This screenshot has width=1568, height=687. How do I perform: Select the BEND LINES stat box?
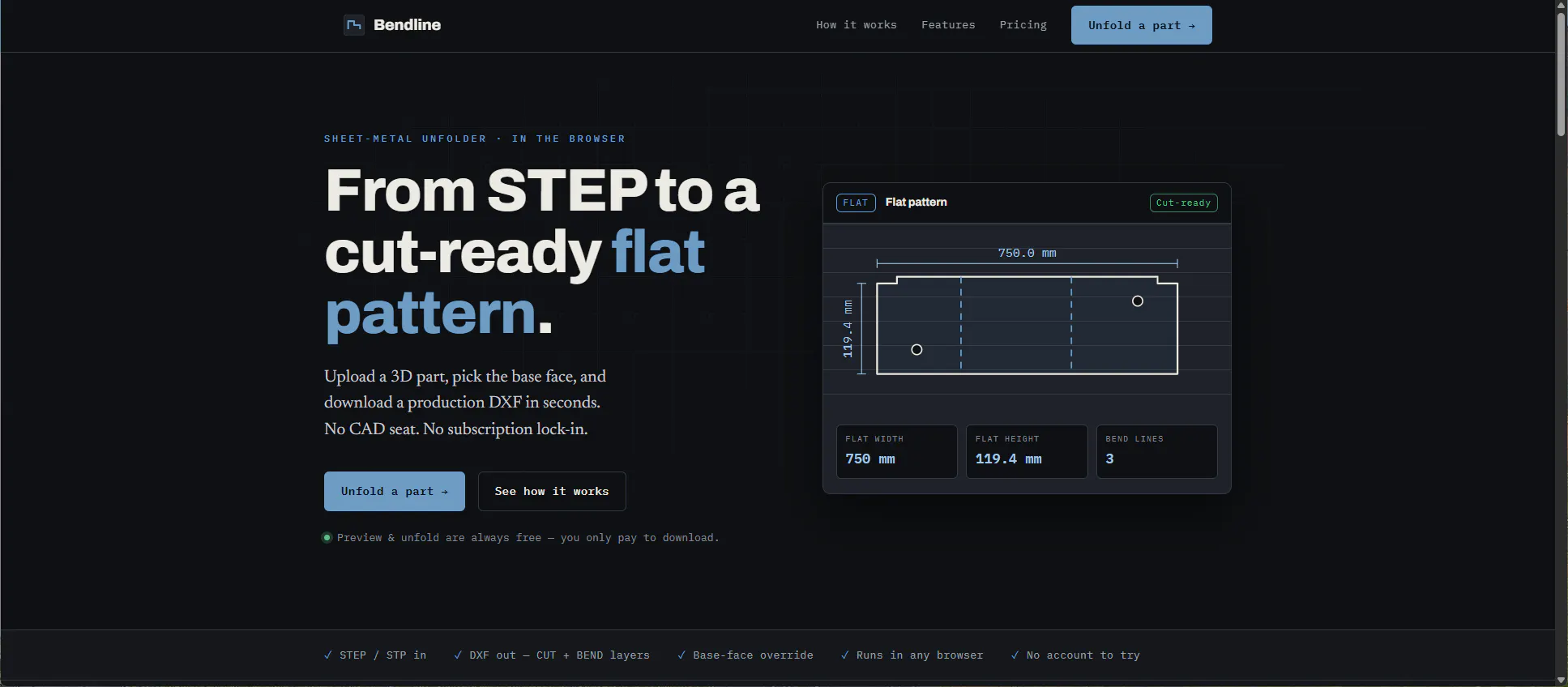(x=1156, y=451)
